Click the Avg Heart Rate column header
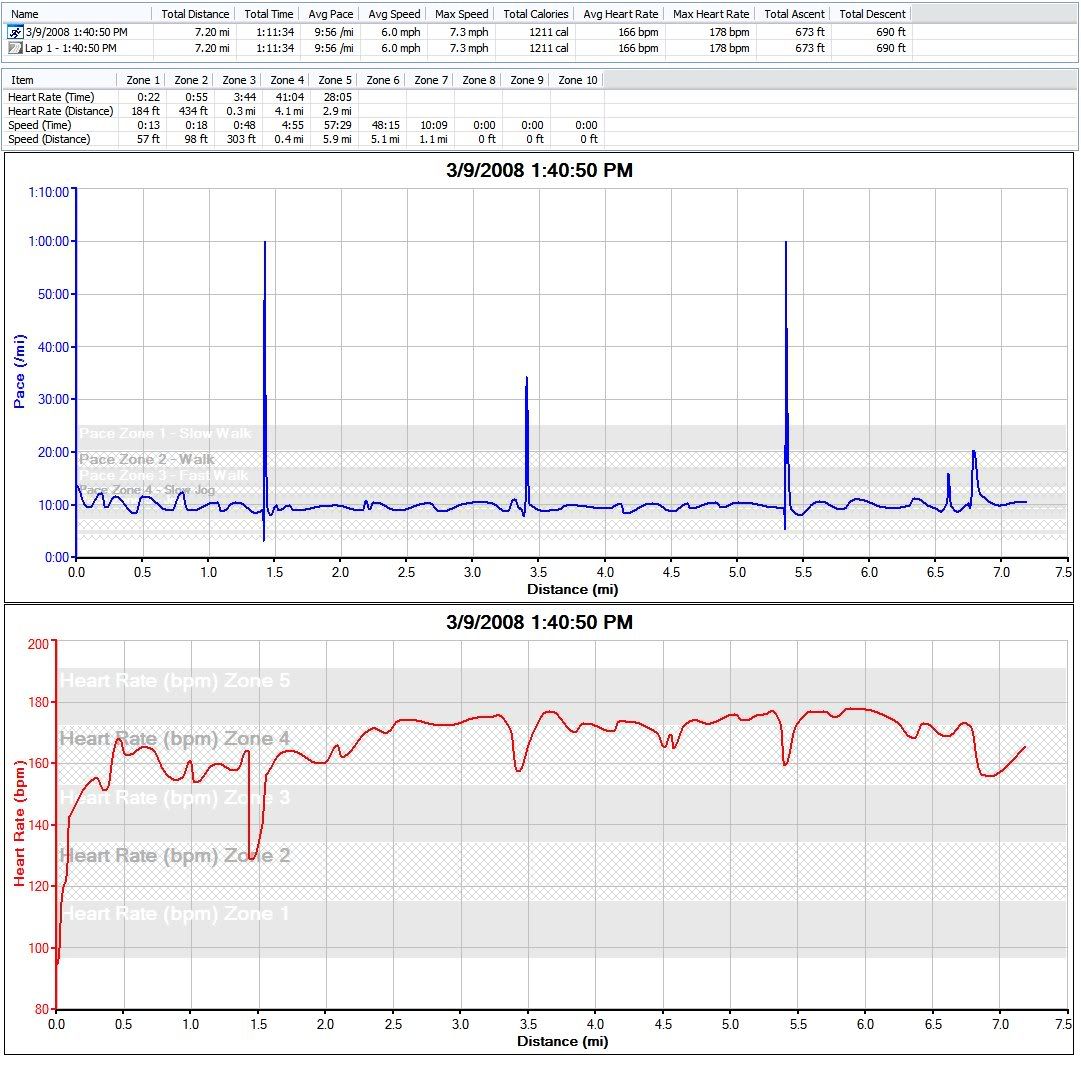 (620, 14)
